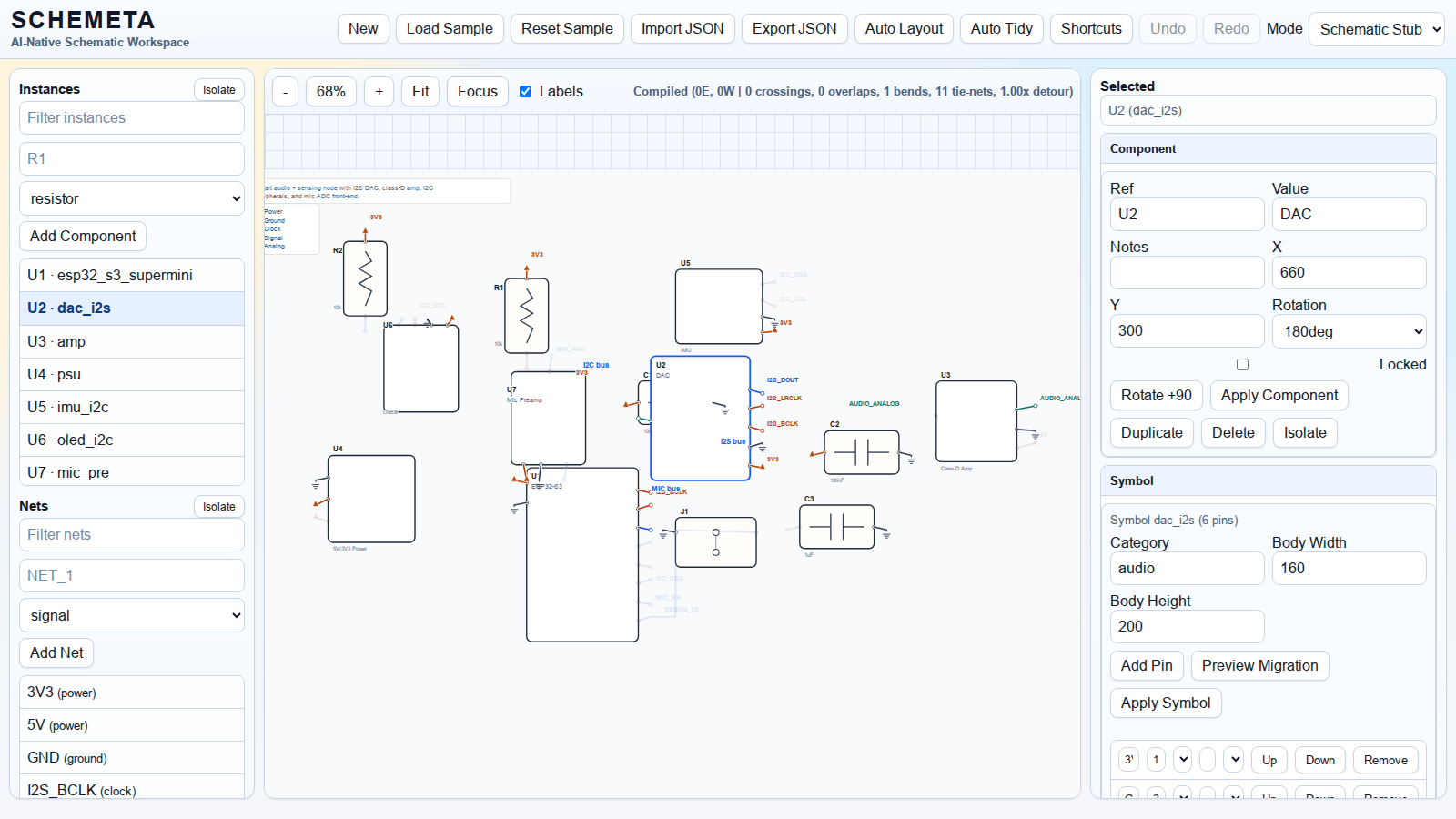This screenshot has width=1456, height=819.
Task: Open the Mode dropdown showing Schematic Stub
Action: tap(1376, 29)
